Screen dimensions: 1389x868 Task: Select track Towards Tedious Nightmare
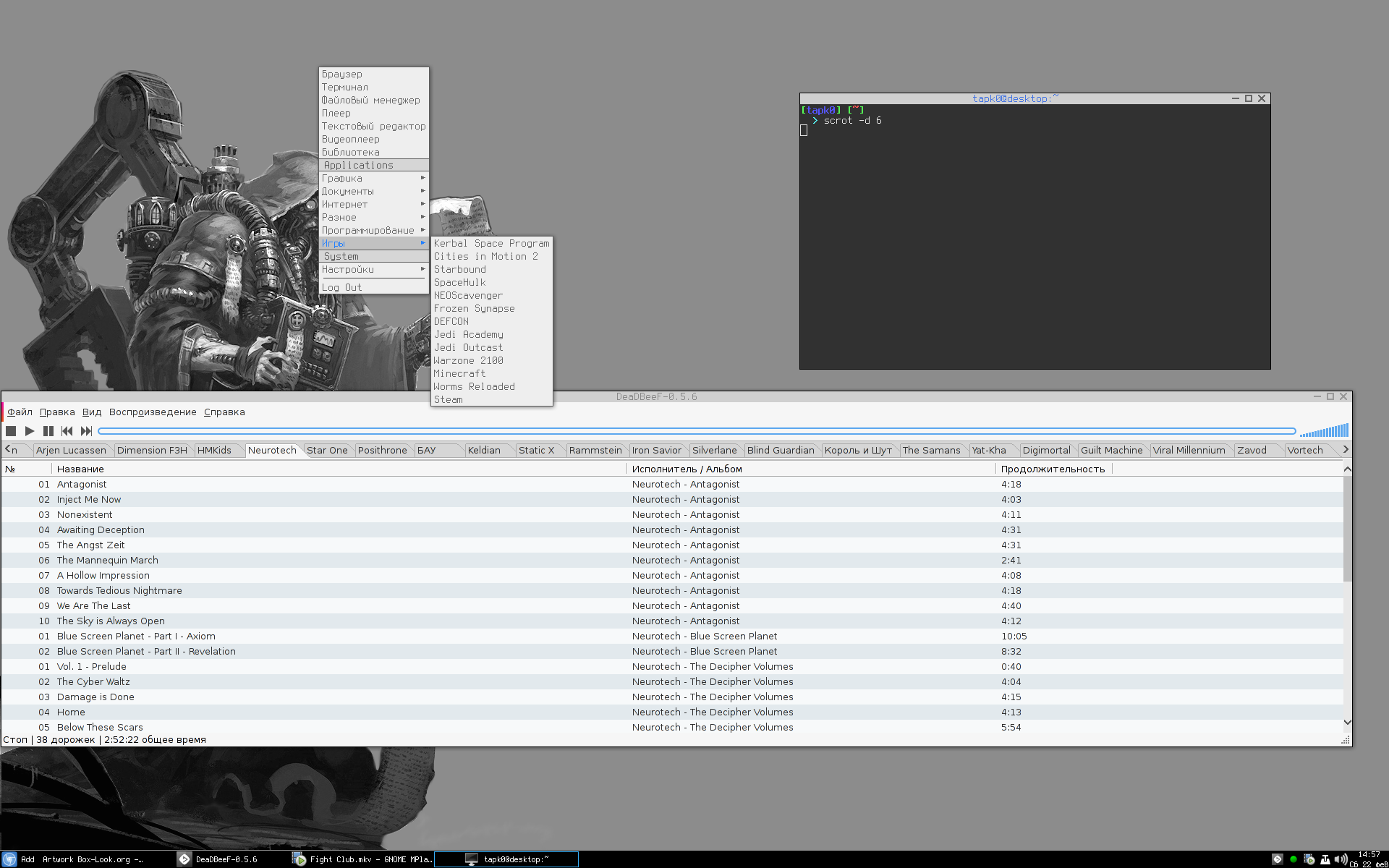point(672,590)
